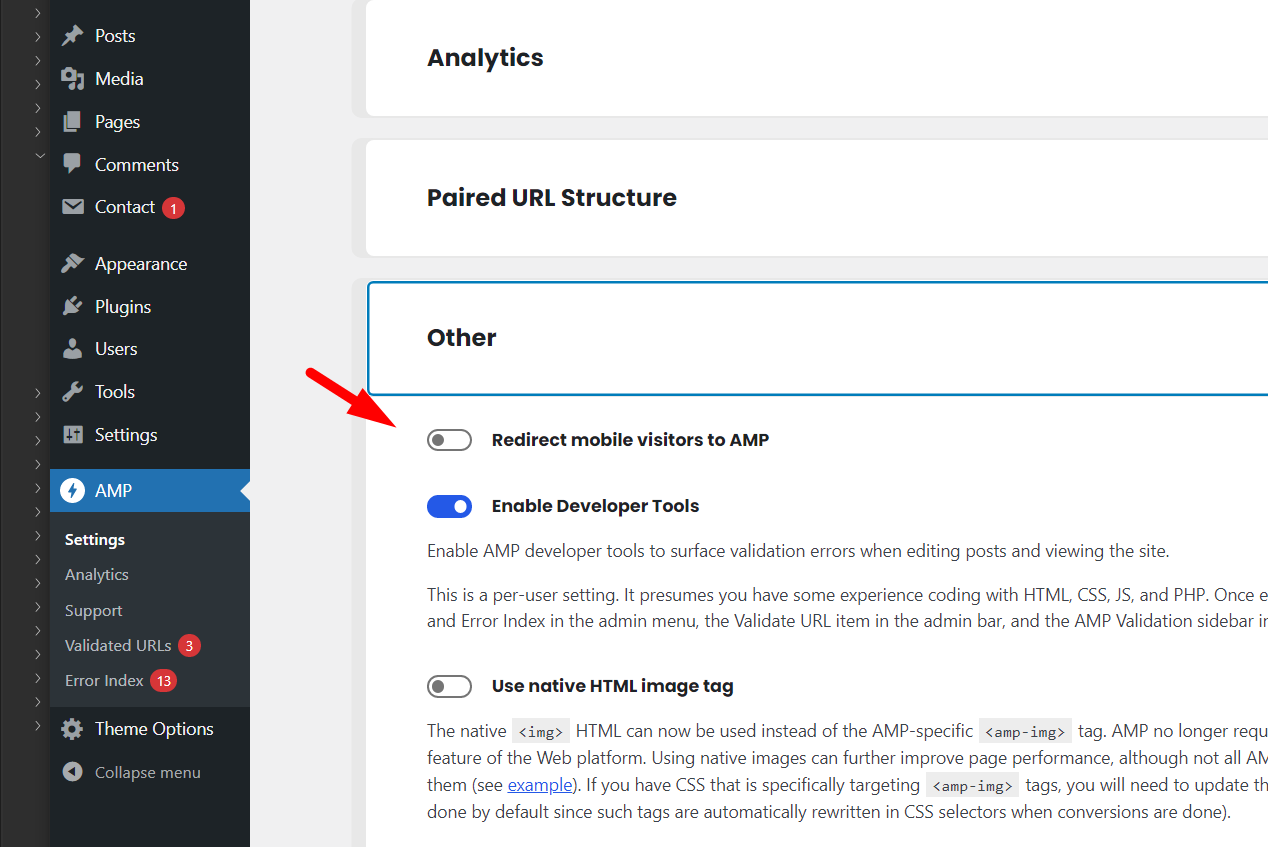The image size is (1268, 847).
Task: Expand the Analytics settings panel
Action: 817,58
